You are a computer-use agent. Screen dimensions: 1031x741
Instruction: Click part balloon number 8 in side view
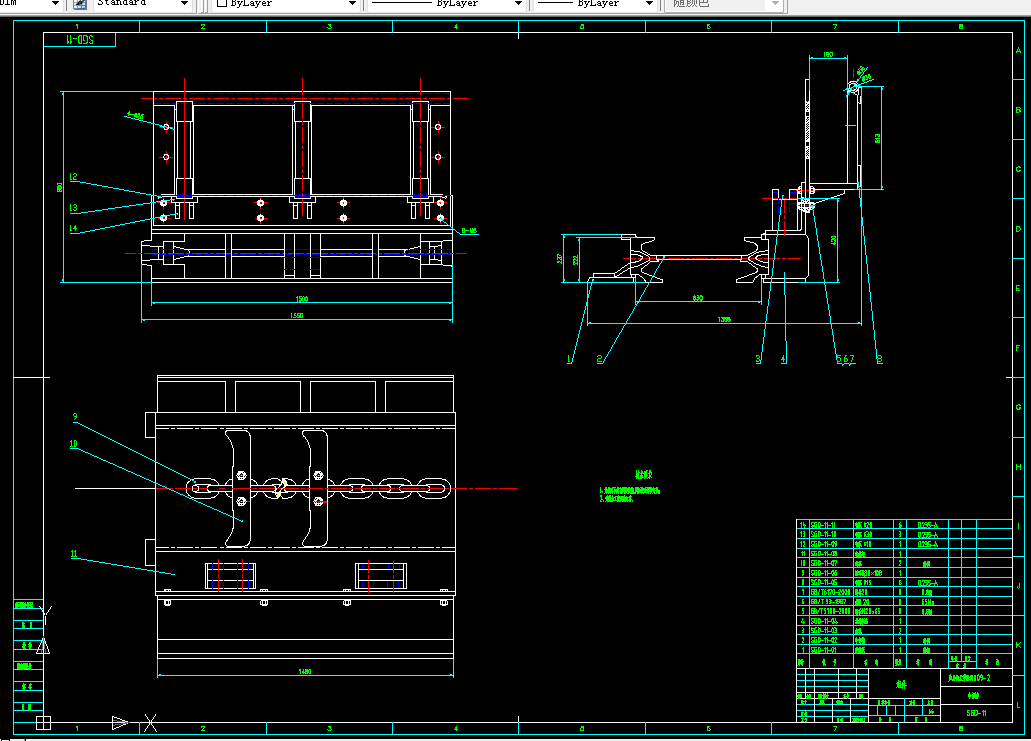tap(880, 359)
